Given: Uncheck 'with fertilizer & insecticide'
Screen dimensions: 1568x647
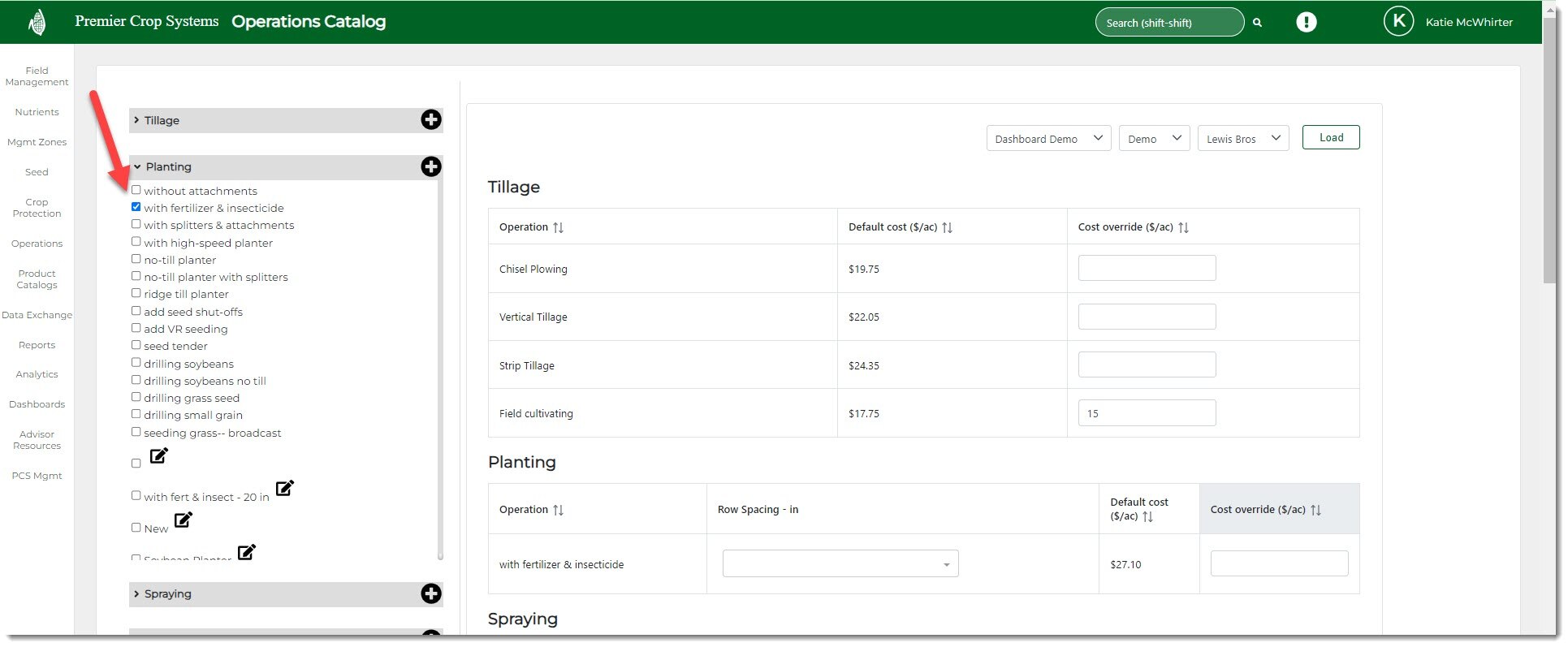Looking at the screenshot, I should (x=136, y=207).
